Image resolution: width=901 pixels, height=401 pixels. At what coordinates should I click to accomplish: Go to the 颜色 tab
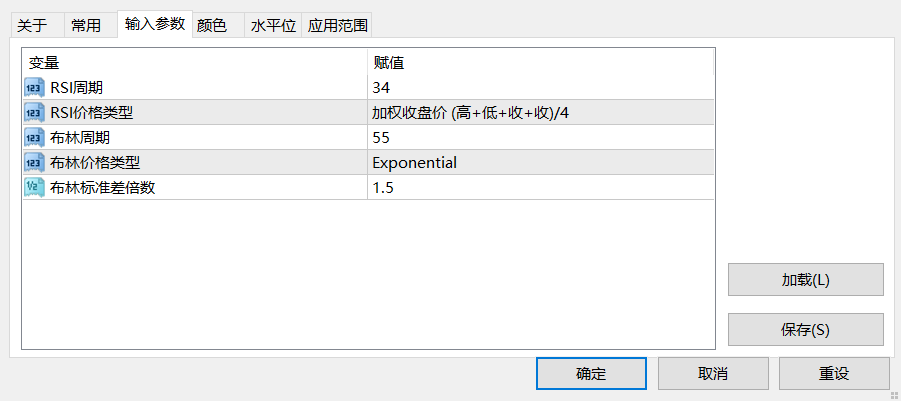pos(212,26)
